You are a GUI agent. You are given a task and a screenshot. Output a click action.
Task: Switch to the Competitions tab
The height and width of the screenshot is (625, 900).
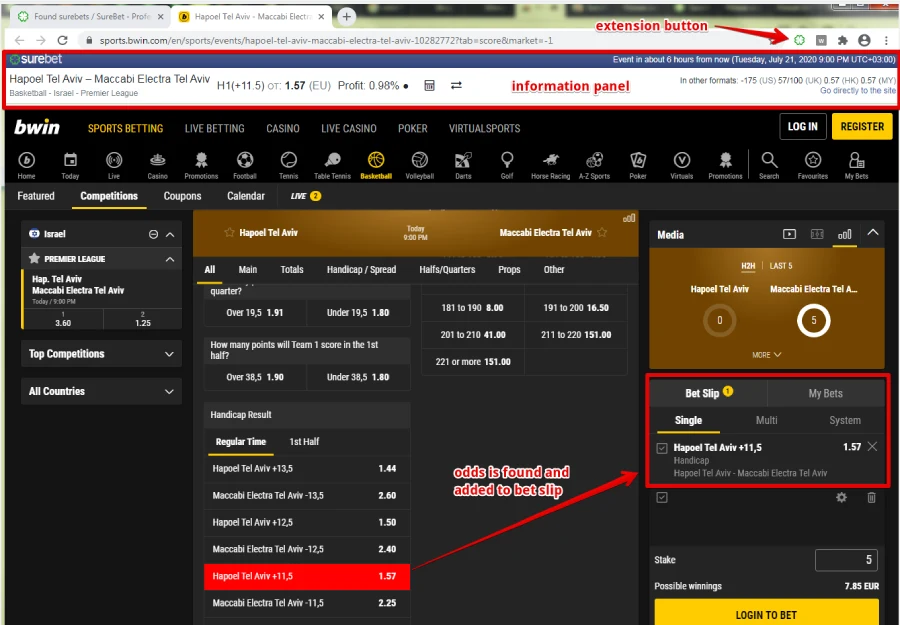point(109,196)
